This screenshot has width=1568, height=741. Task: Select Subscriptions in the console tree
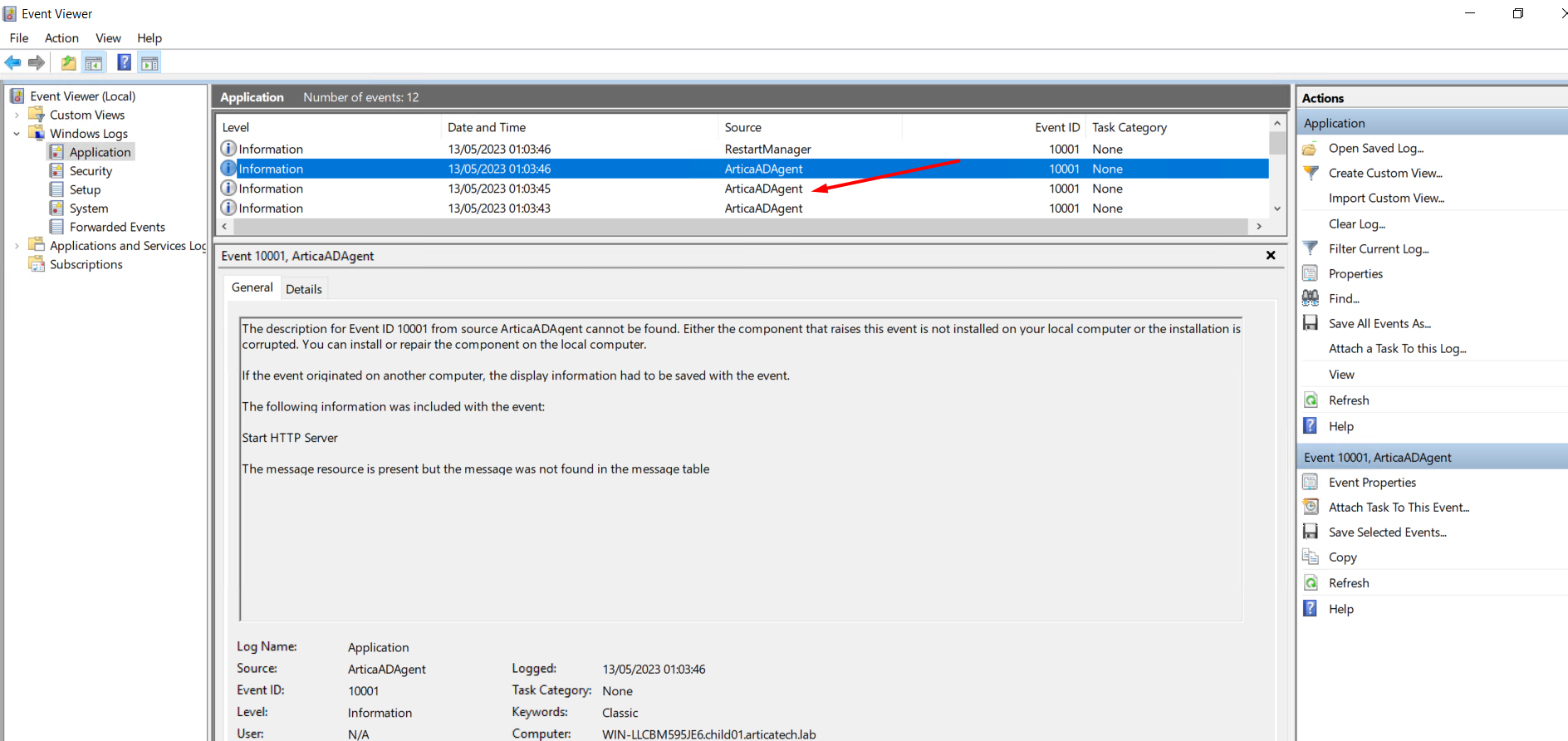pos(86,264)
